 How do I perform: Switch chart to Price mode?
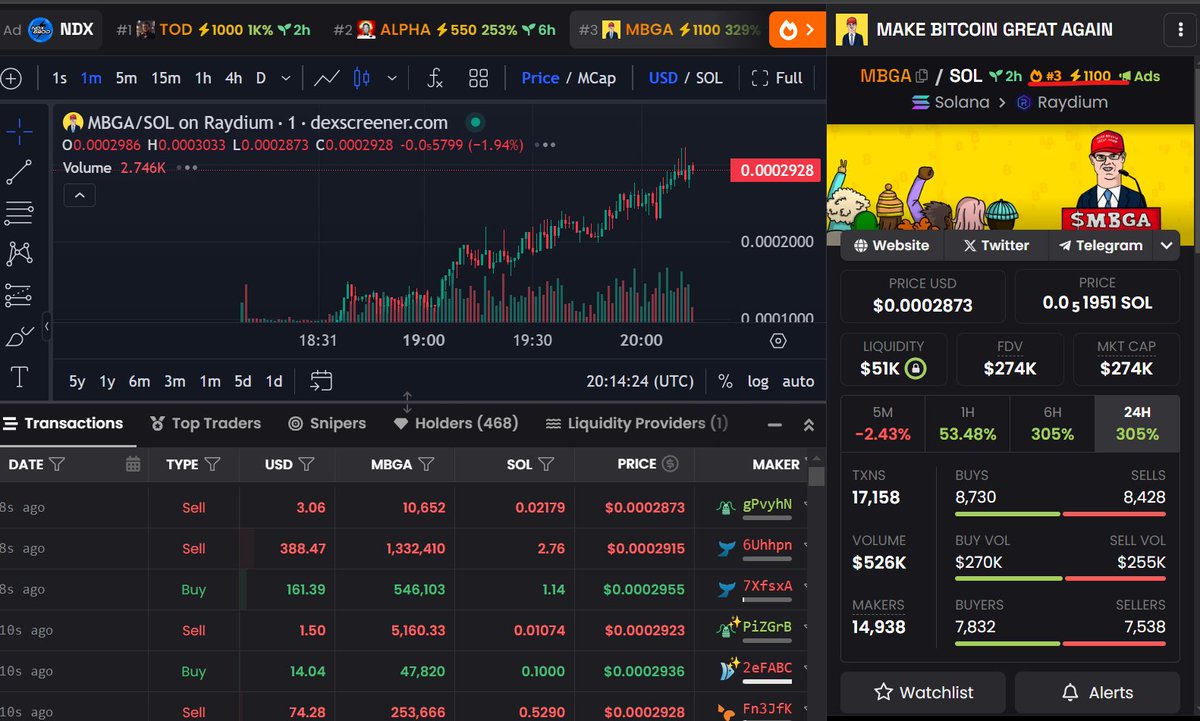(x=540, y=78)
